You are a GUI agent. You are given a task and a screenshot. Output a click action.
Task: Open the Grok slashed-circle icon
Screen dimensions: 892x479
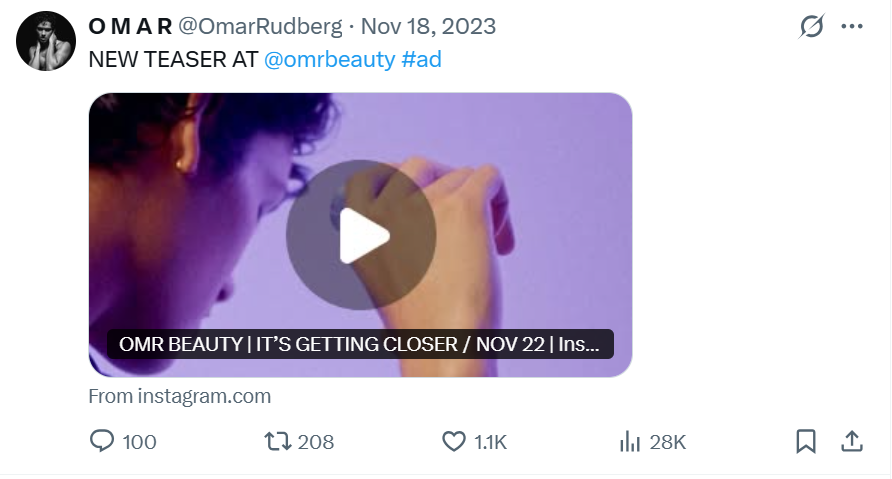(811, 27)
